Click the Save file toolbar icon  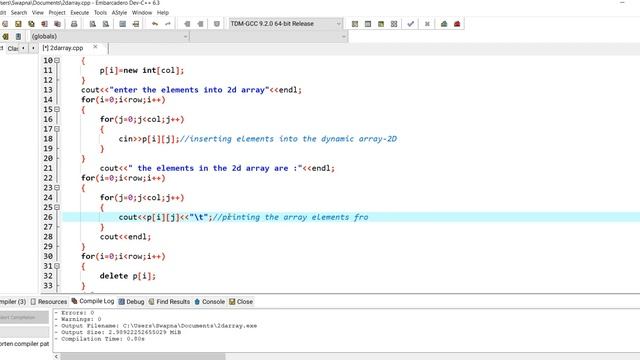coord(18,24)
